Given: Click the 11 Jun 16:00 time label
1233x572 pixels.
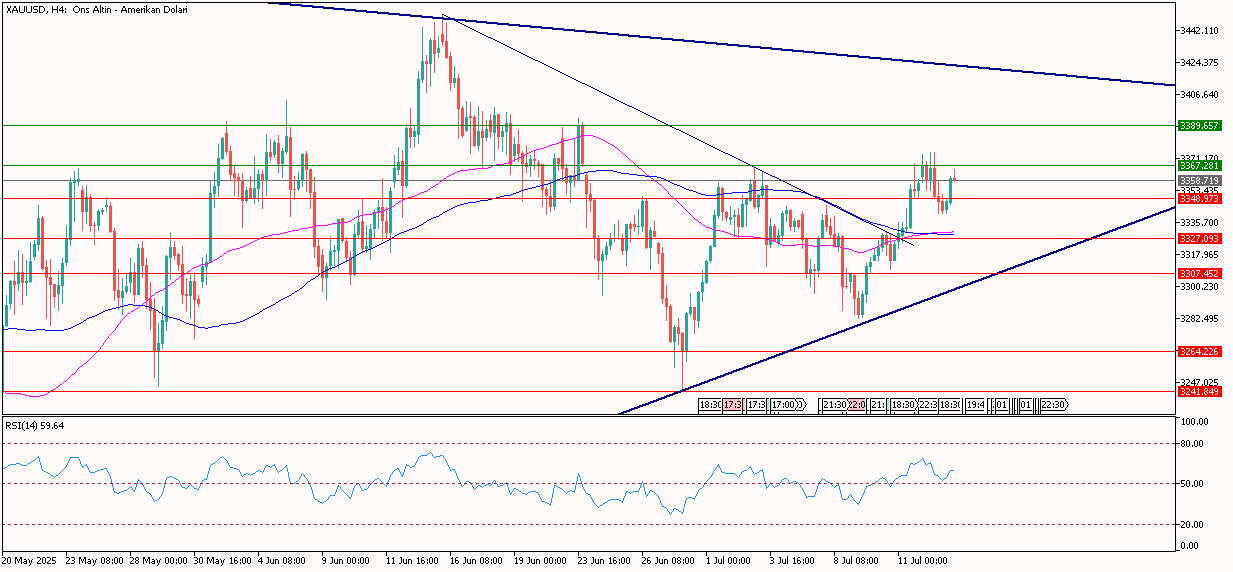Looking at the screenshot, I should click(x=414, y=561).
